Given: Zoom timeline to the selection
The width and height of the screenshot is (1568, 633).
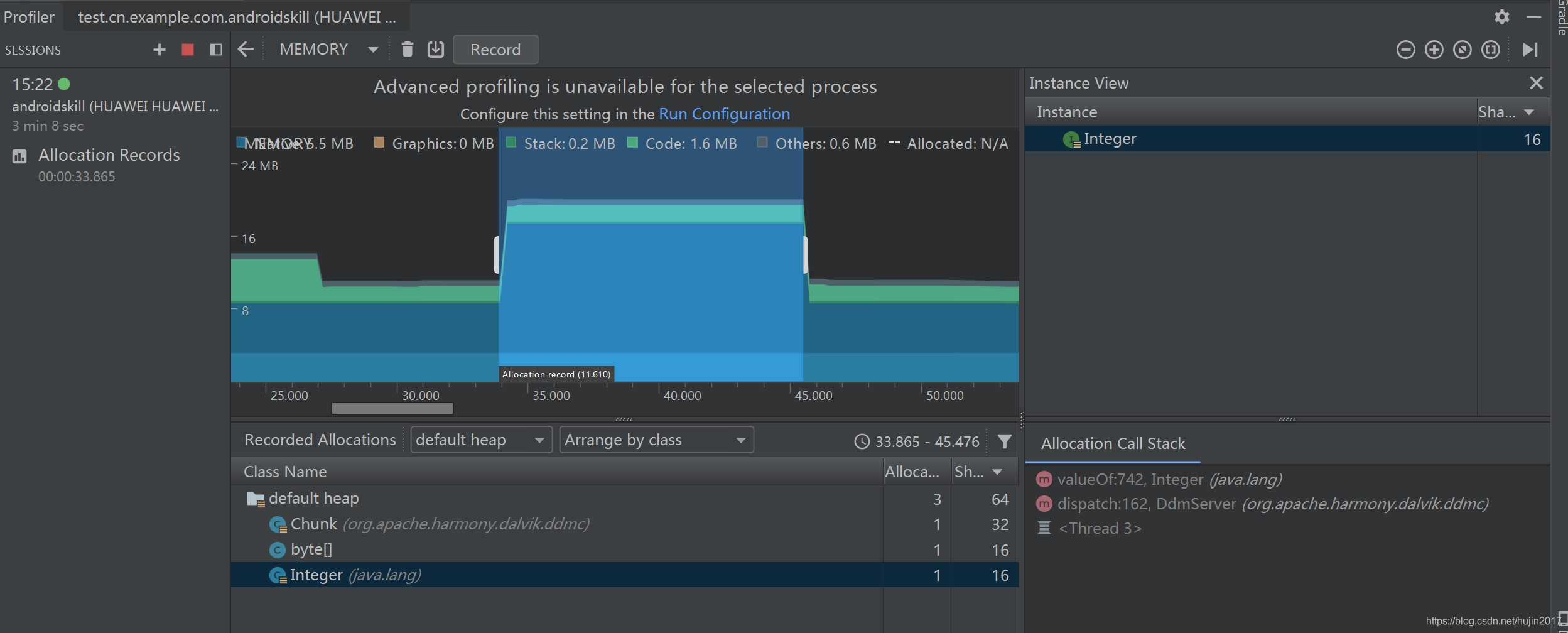Looking at the screenshot, I should click(1491, 50).
